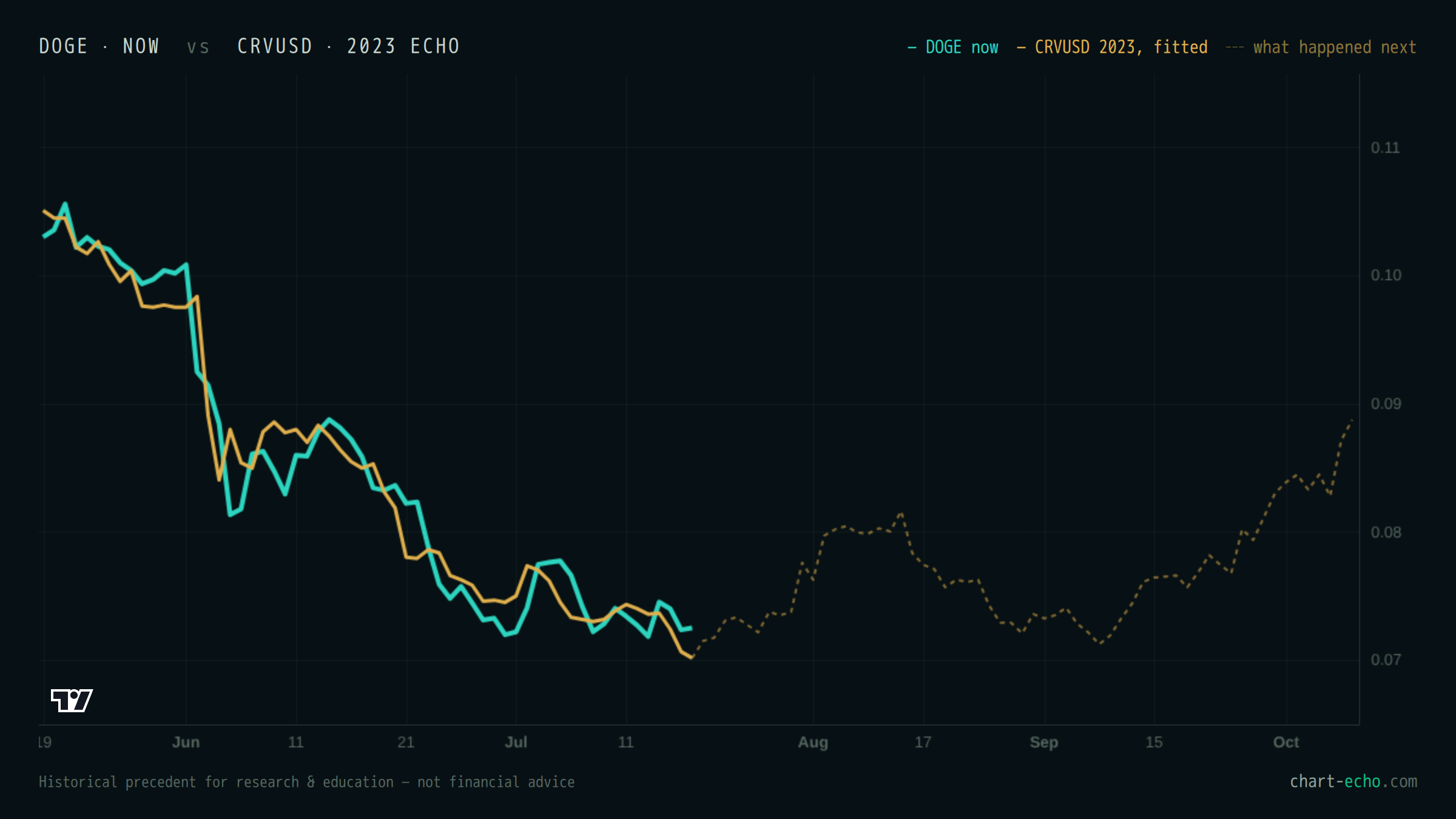
Task: Click the 'CRVUSD · 2023 ECHO' title text
Action: pyautogui.click(x=348, y=46)
